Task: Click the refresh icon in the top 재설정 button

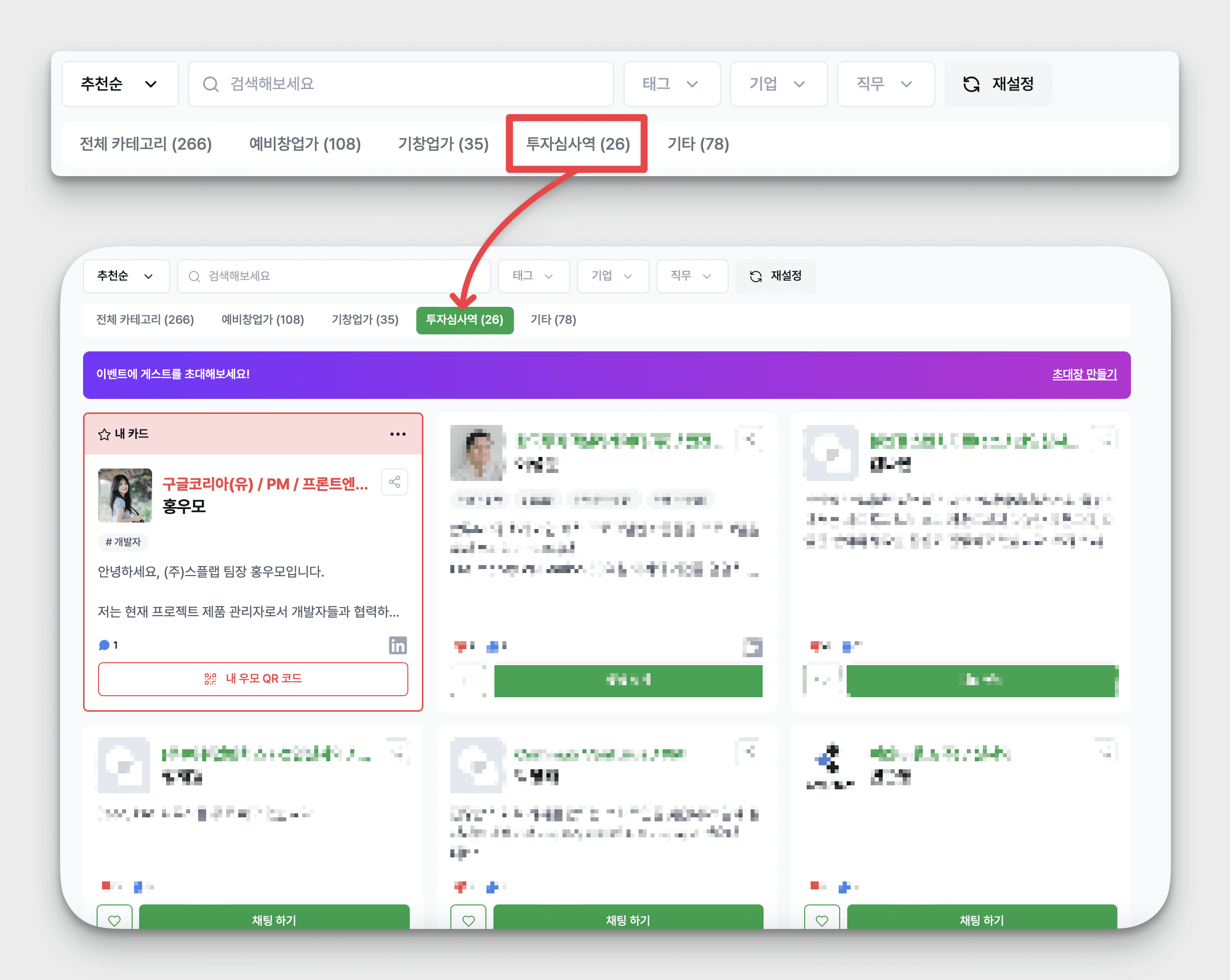Action: [971, 84]
